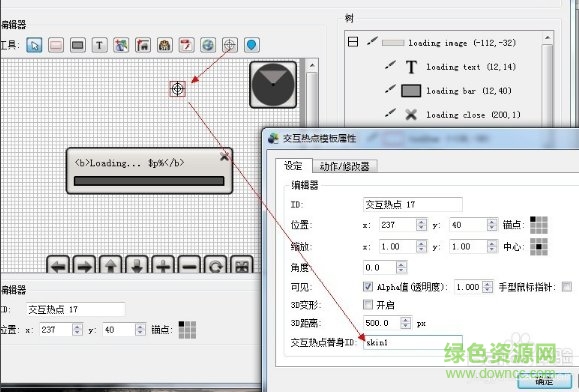Click pencil icon beside loading close
This screenshot has width=579, height=392.
click(x=390, y=113)
